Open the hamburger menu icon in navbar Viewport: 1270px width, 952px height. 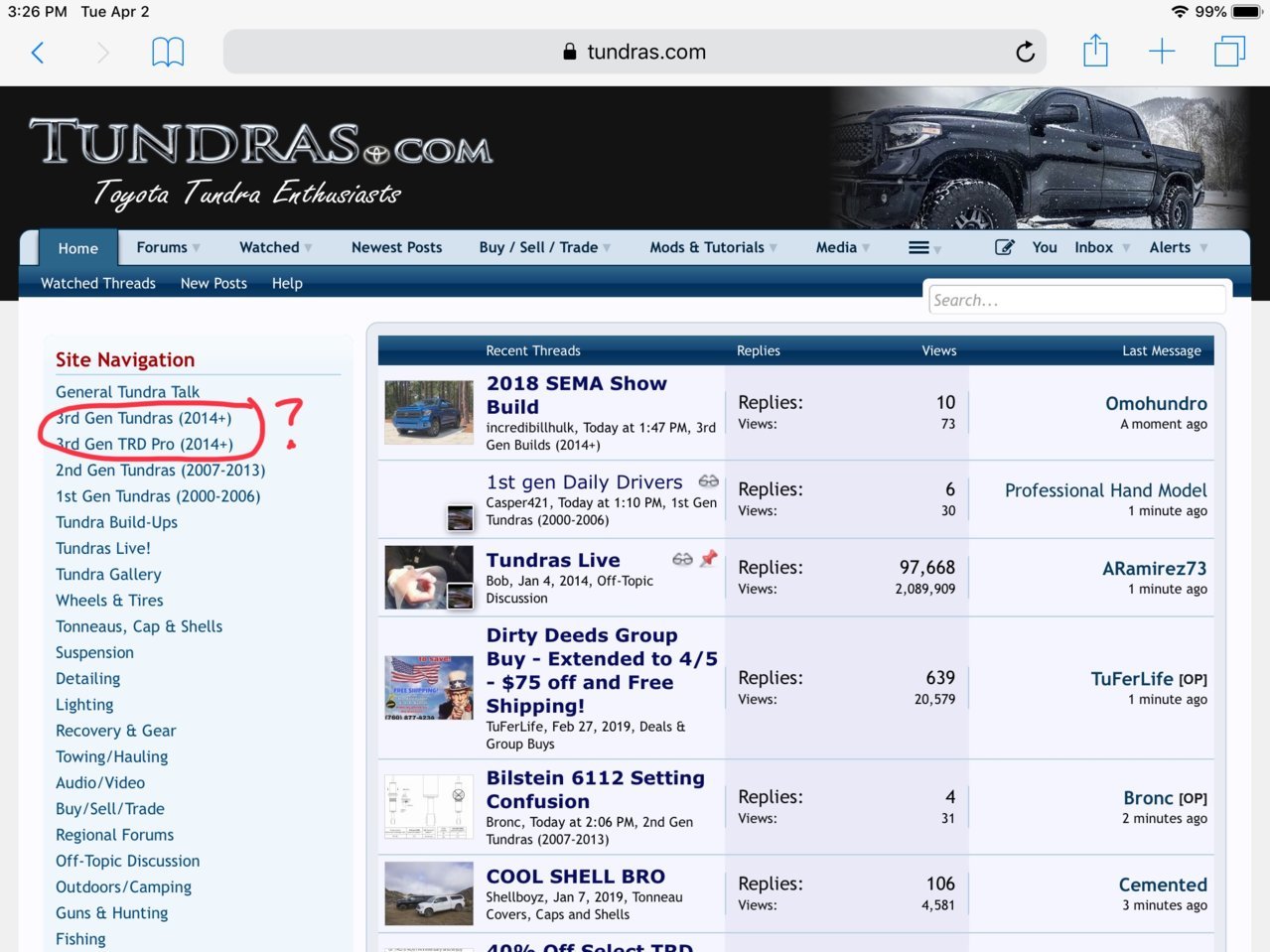(x=919, y=247)
